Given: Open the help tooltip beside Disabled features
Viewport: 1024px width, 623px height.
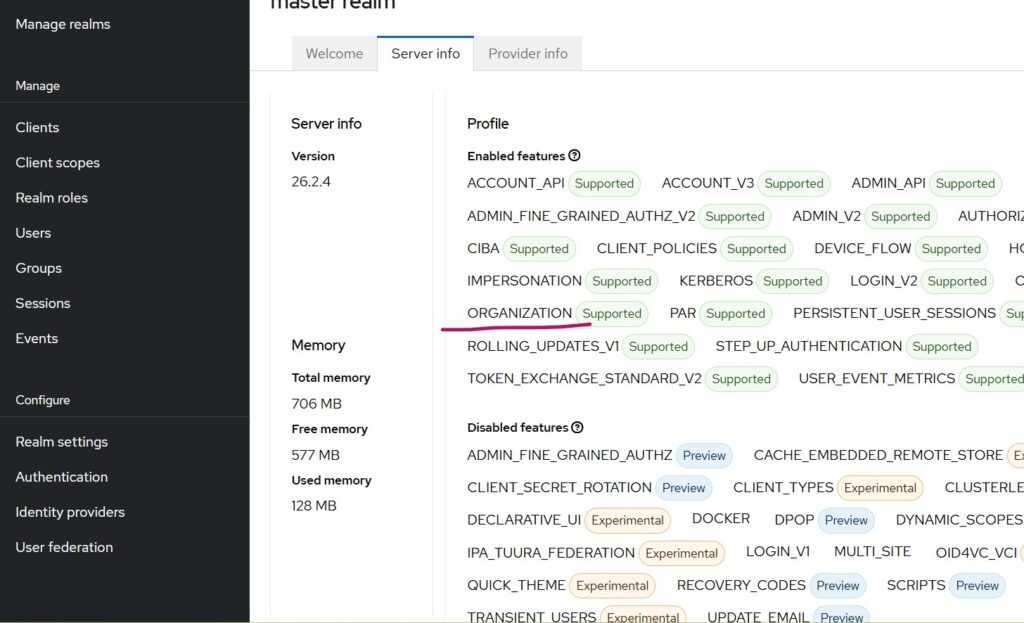Looking at the screenshot, I should (x=579, y=427).
